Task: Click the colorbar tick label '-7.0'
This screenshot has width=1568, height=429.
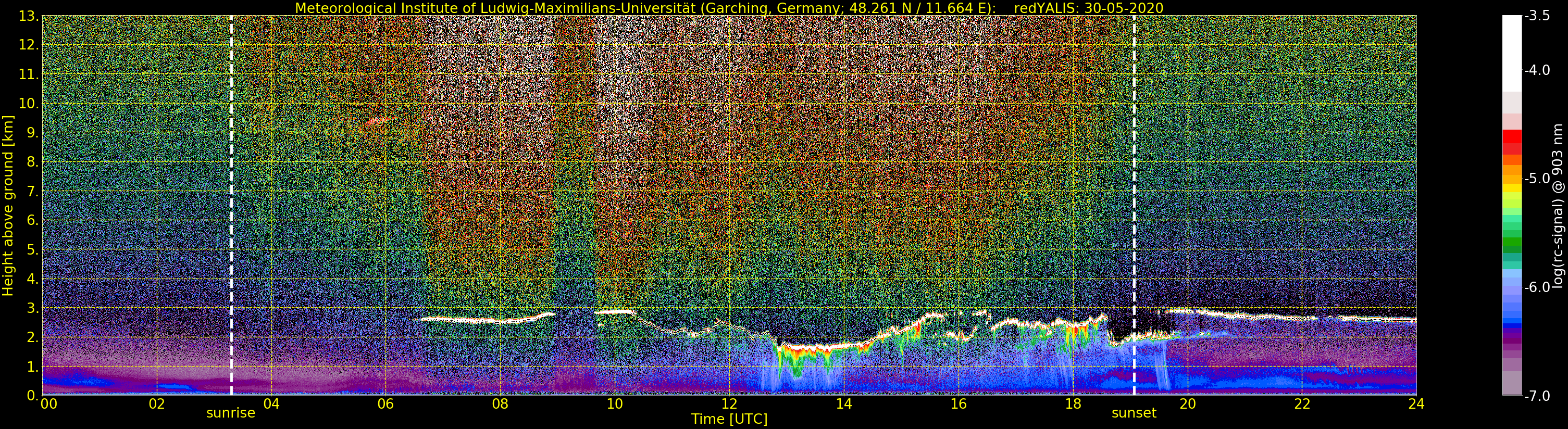Action: click(1537, 396)
